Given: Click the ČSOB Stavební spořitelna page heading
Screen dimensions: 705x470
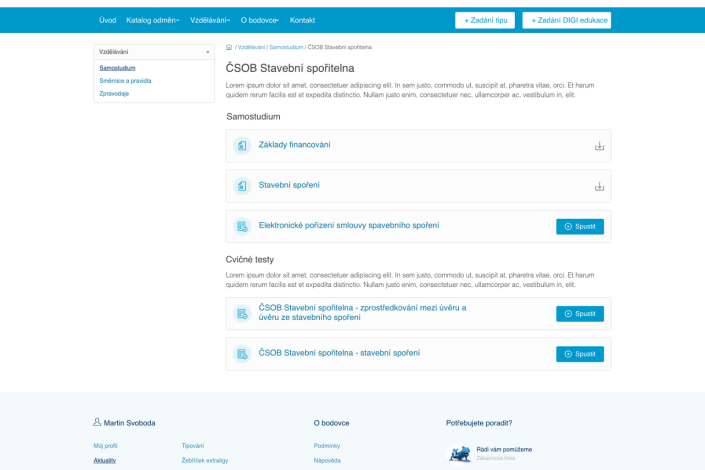Looking at the screenshot, I should 290,68.
